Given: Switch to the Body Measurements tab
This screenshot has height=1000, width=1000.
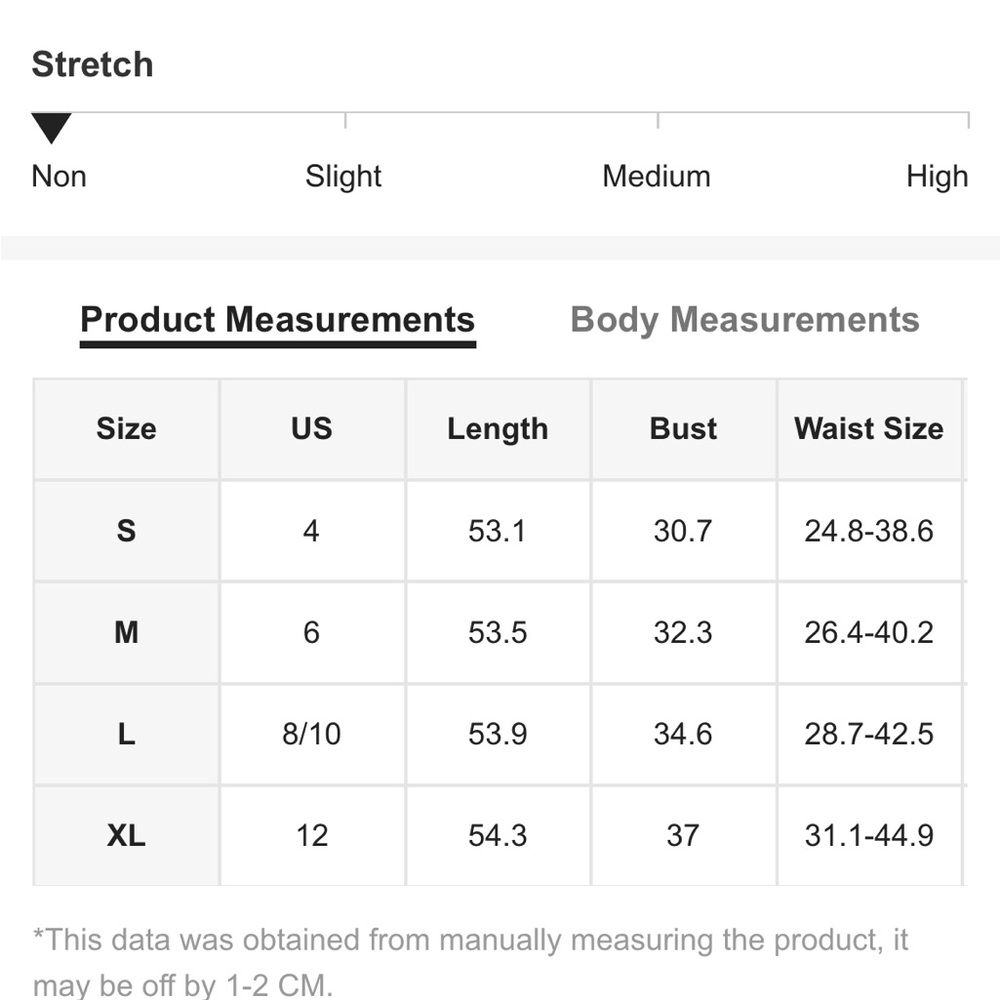Looking at the screenshot, I should [x=744, y=320].
